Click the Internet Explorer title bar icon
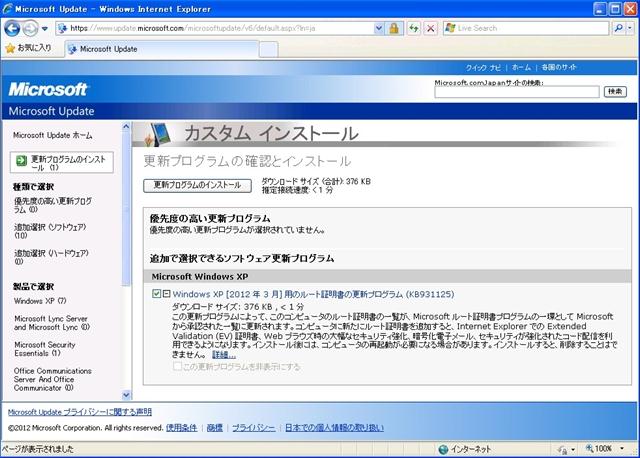 click(x=7, y=9)
